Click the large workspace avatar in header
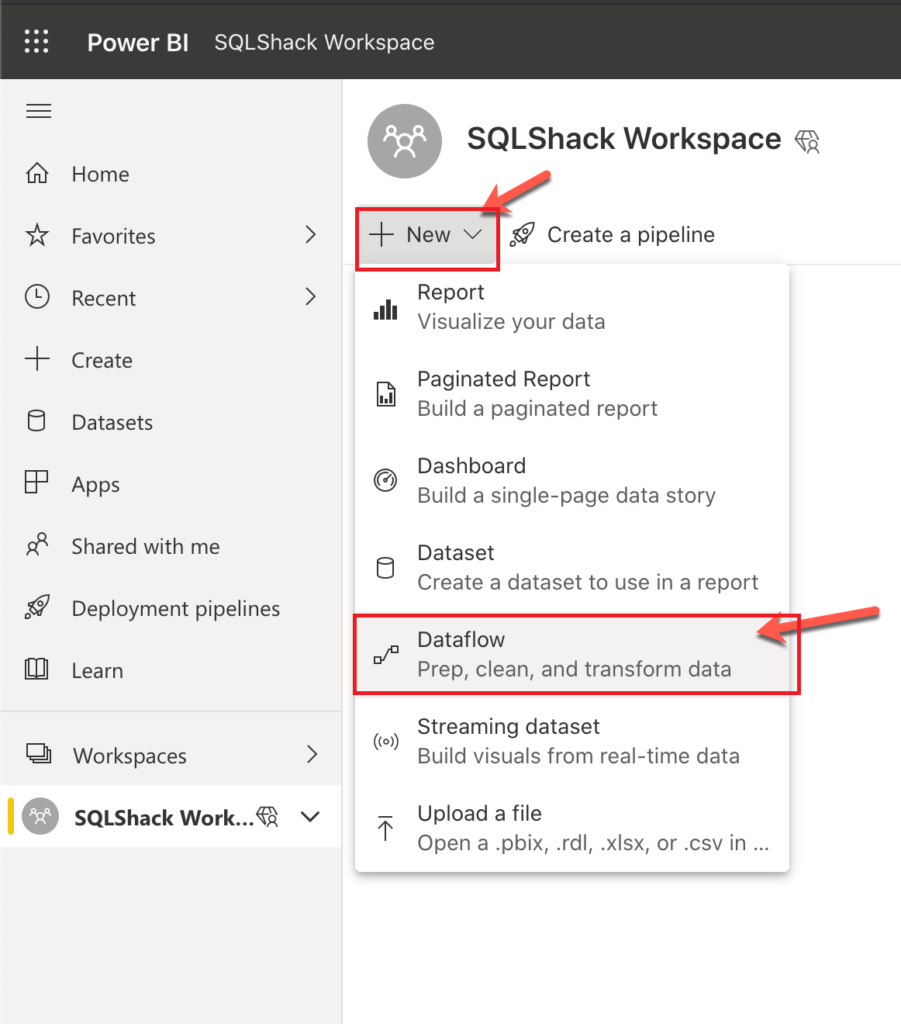 [x=405, y=141]
